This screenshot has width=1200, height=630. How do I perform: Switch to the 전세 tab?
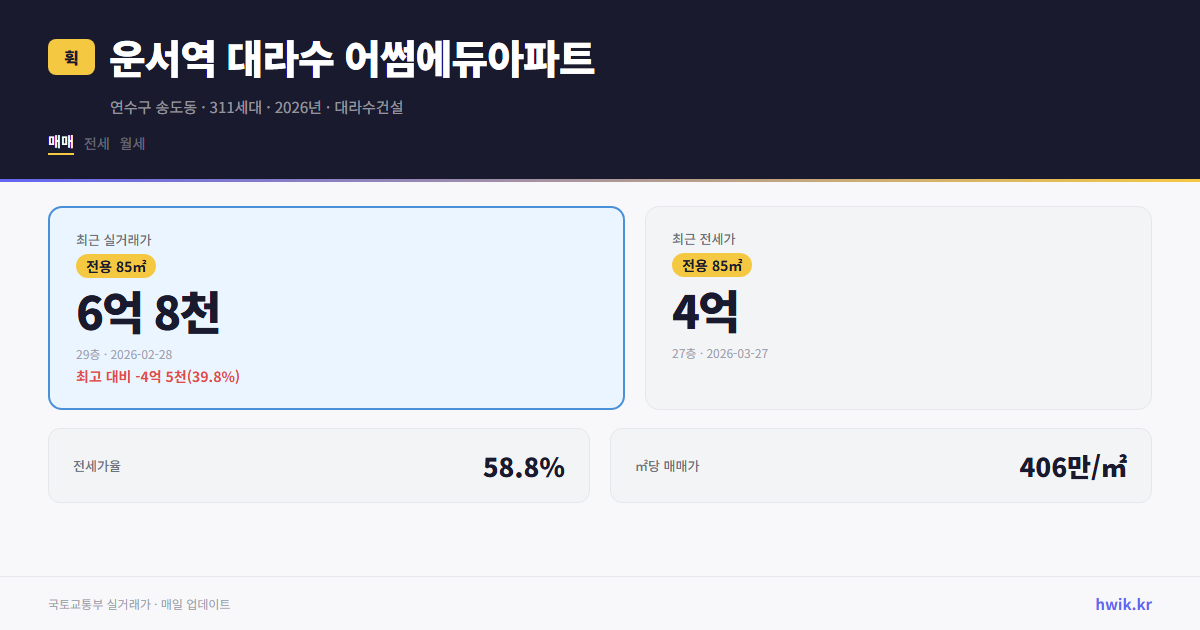96,143
